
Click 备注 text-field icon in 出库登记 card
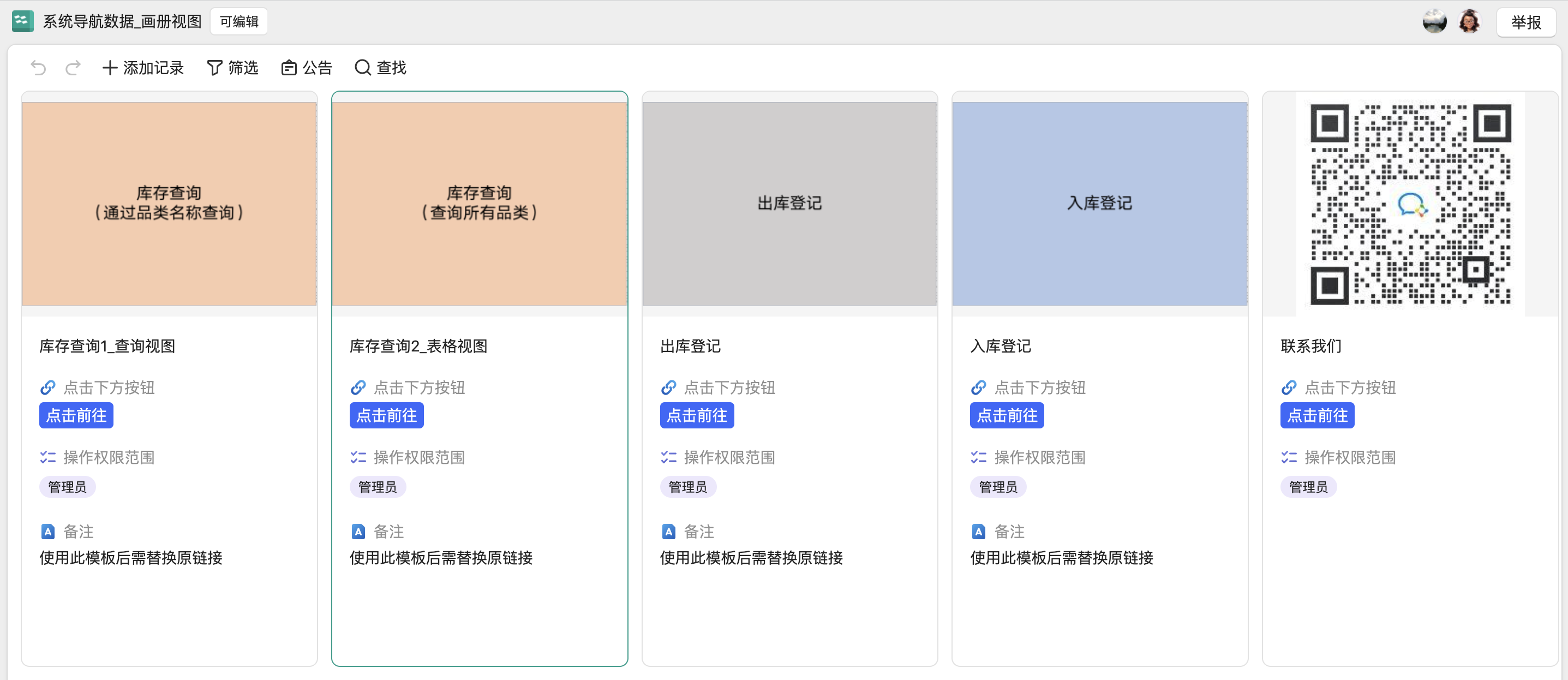669,532
